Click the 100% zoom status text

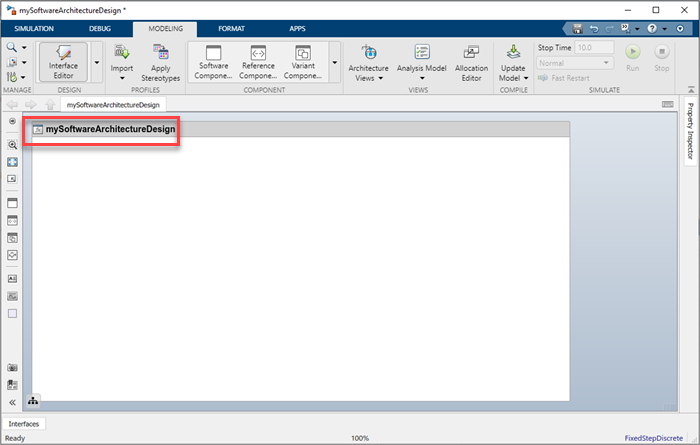[360, 438]
